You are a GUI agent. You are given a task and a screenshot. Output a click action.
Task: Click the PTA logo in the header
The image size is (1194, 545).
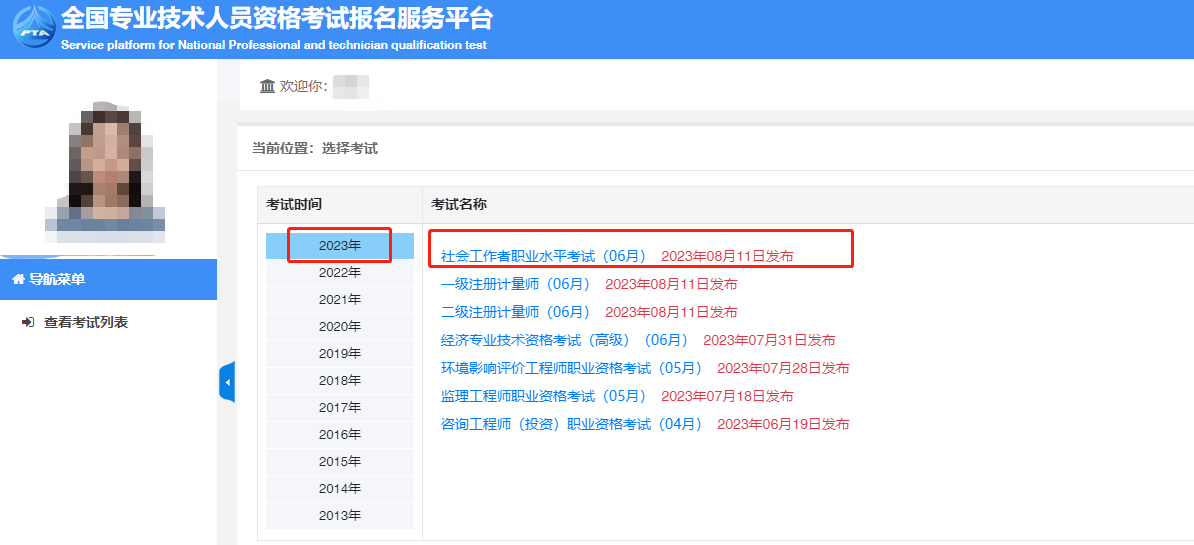point(33,27)
